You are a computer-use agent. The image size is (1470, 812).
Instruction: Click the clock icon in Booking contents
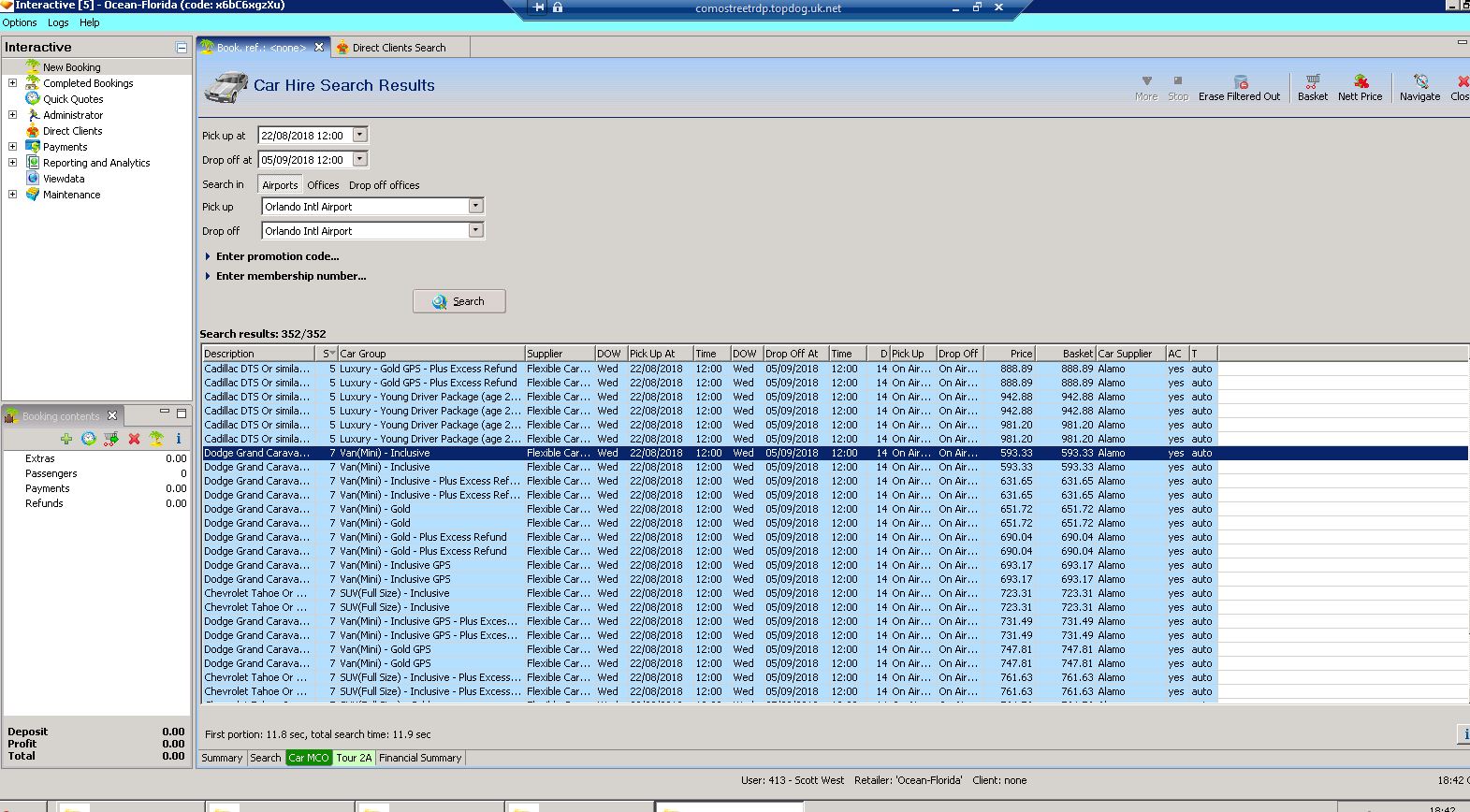pyautogui.click(x=89, y=439)
